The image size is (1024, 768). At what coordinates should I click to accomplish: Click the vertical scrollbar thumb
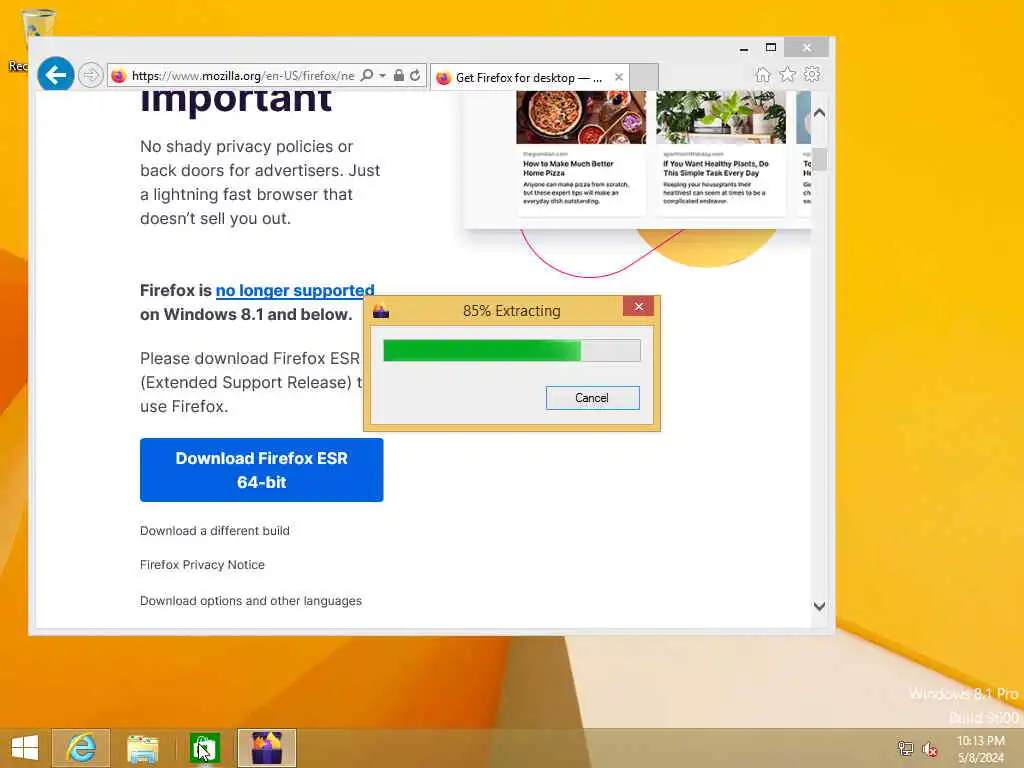point(819,159)
